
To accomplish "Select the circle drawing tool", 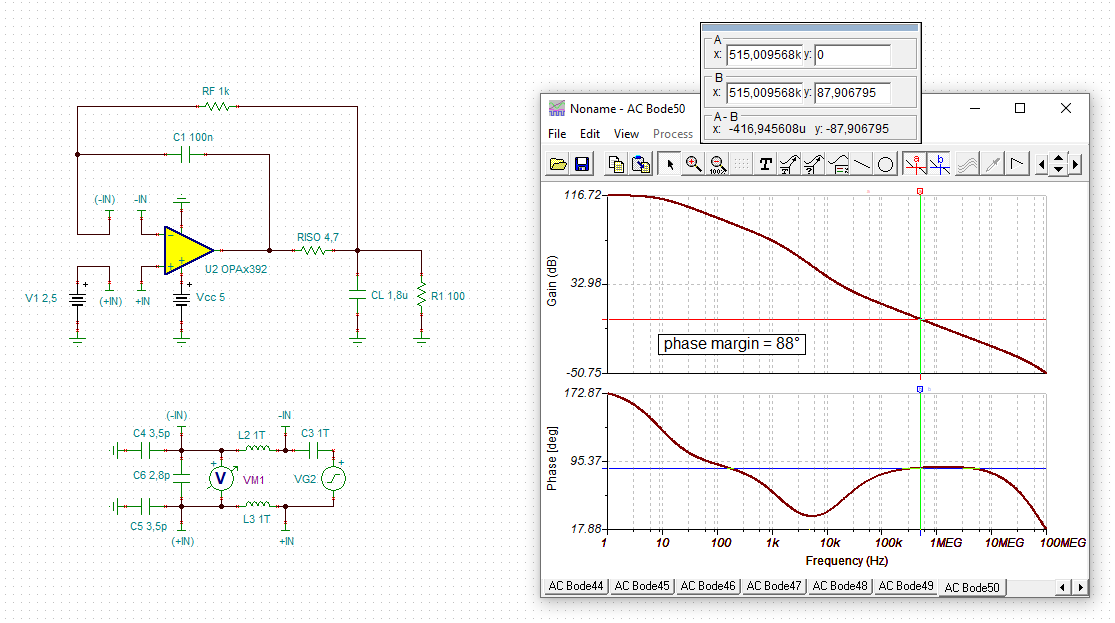I will pos(885,165).
